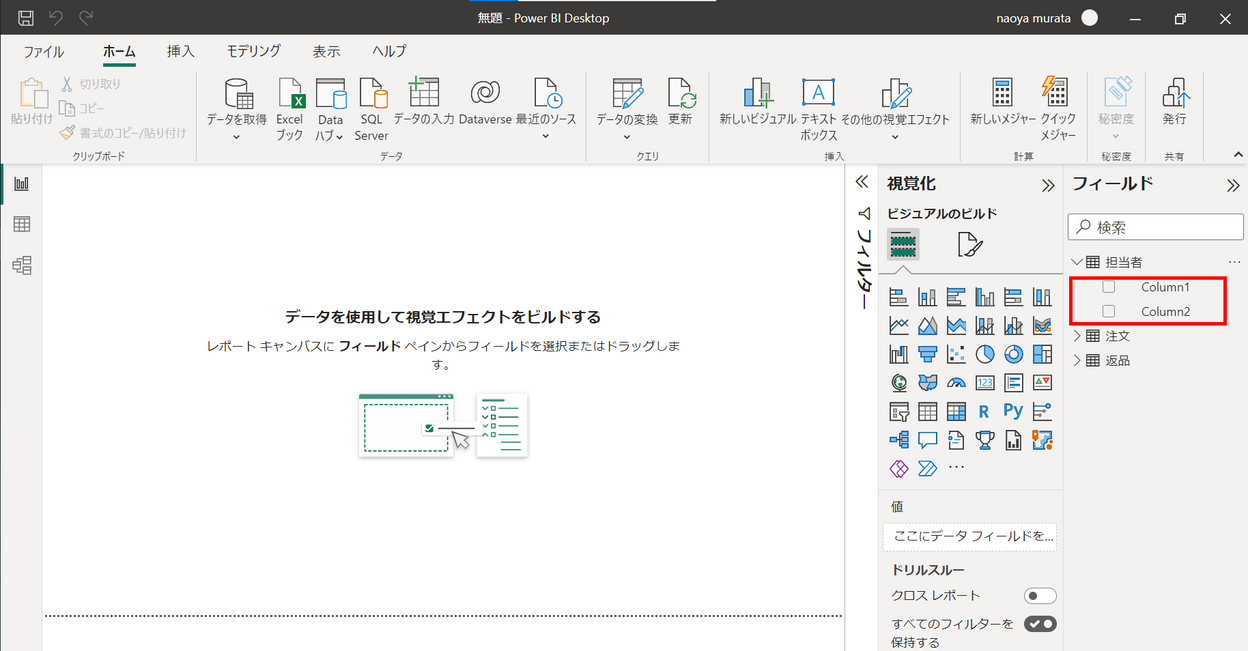
Task: Collapse the 担当者 table
Action: coord(1077,262)
